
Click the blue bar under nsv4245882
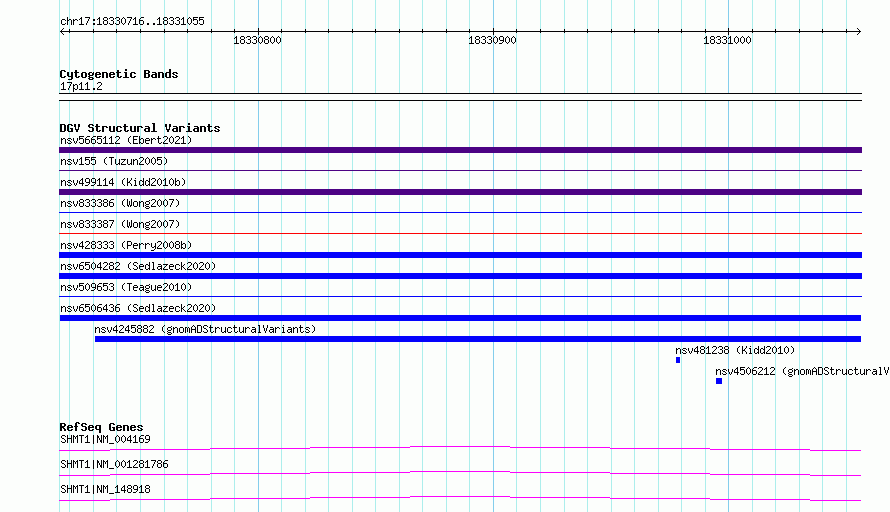pos(478,339)
